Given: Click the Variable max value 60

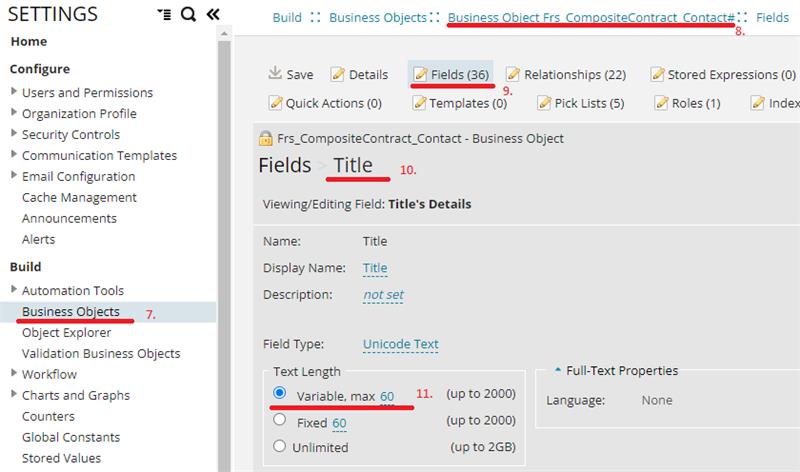Looking at the screenshot, I should click(386, 396).
